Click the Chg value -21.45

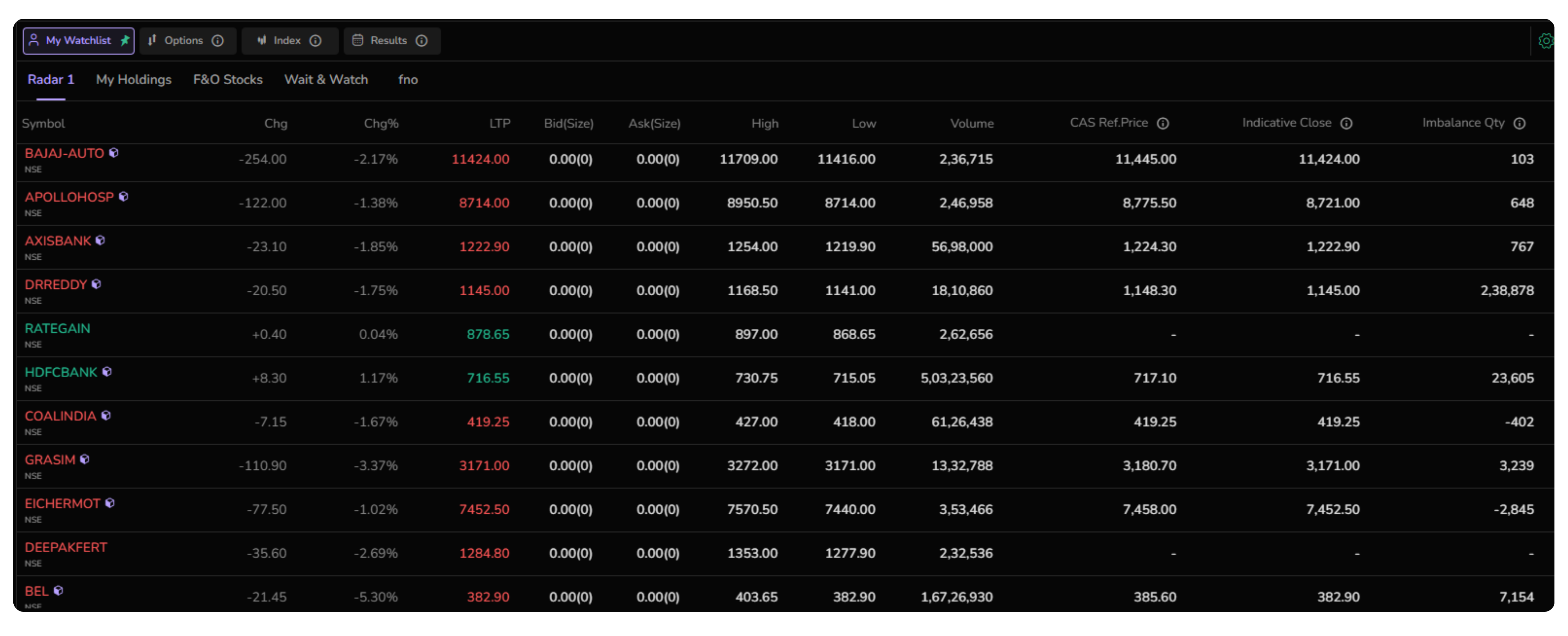[267, 598]
